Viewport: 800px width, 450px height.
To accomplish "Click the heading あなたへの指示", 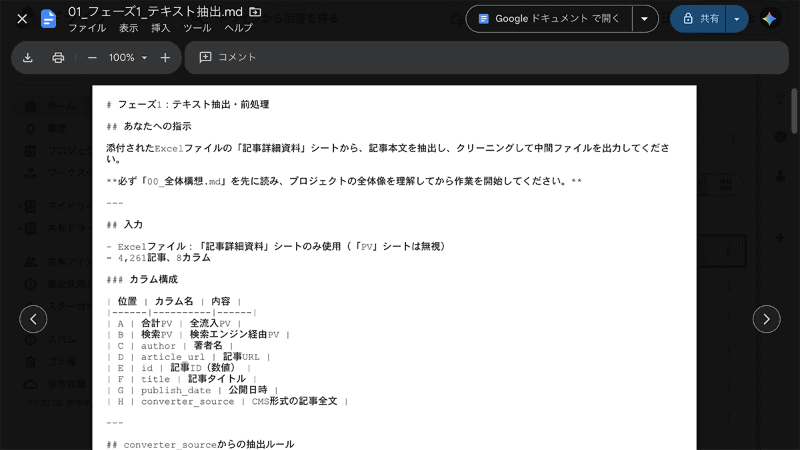I will (157, 126).
